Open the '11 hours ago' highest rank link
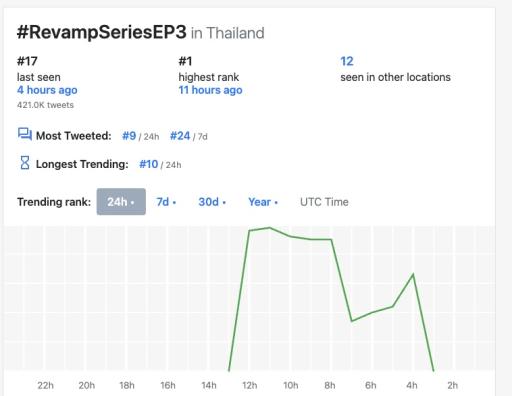 (210, 90)
